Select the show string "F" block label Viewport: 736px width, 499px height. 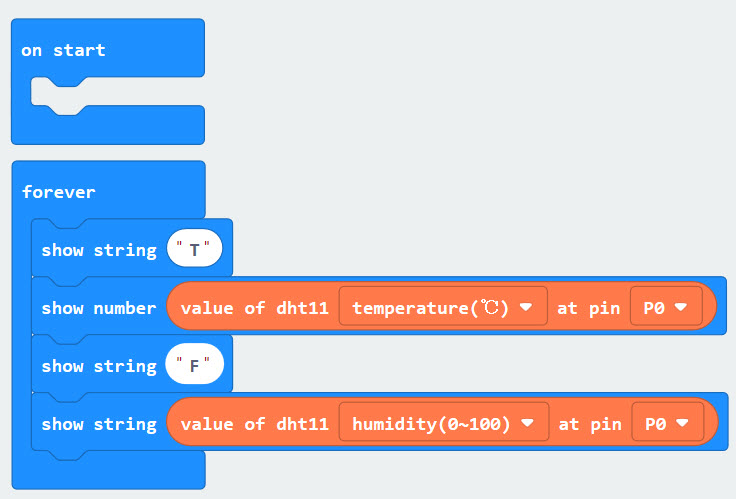click(99, 366)
